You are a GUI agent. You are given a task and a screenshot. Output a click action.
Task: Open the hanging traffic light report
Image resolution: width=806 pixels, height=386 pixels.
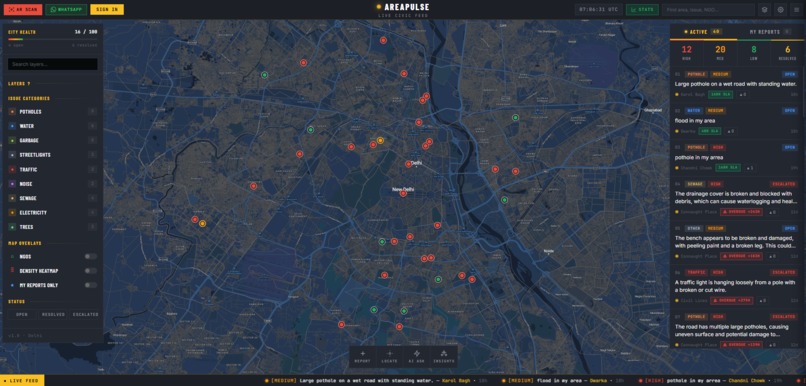[736, 286]
